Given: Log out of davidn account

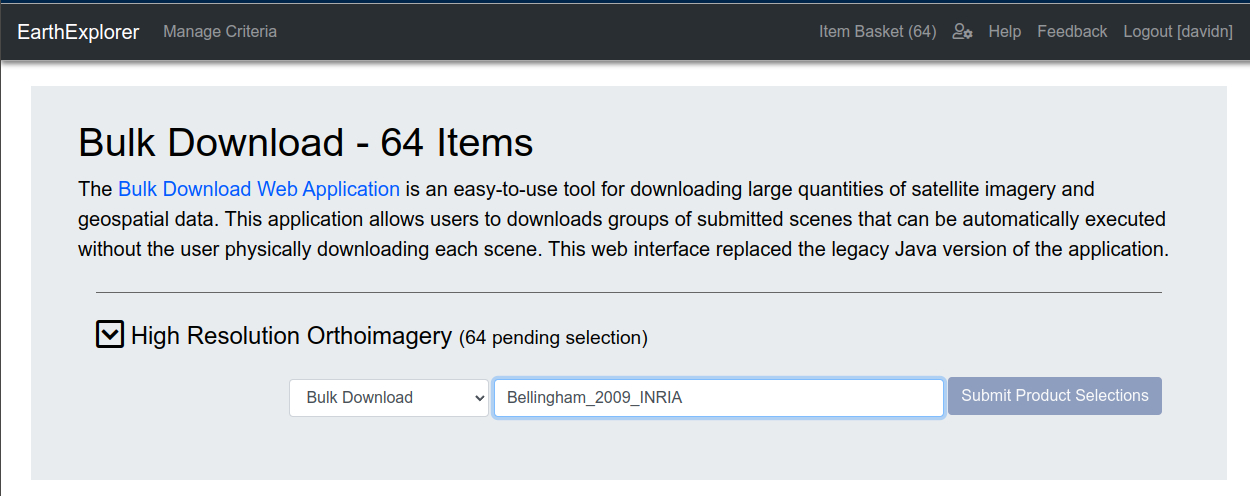Looking at the screenshot, I should coord(1176,32).
